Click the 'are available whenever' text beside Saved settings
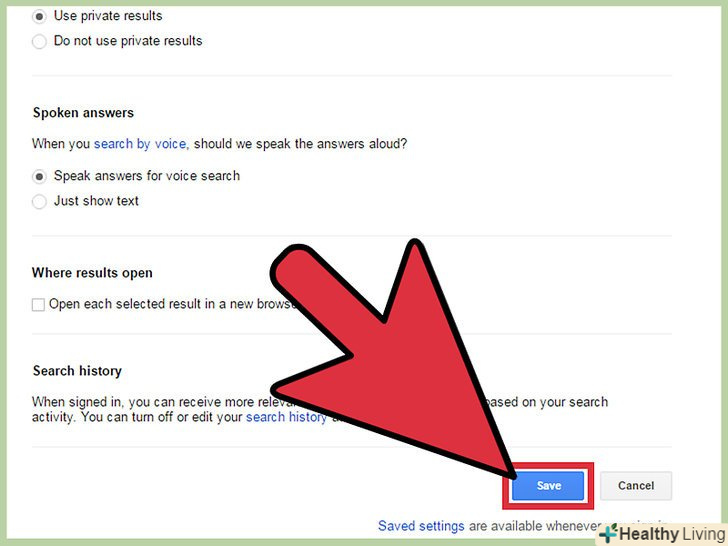The image size is (728, 546). click(x=535, y=526)
